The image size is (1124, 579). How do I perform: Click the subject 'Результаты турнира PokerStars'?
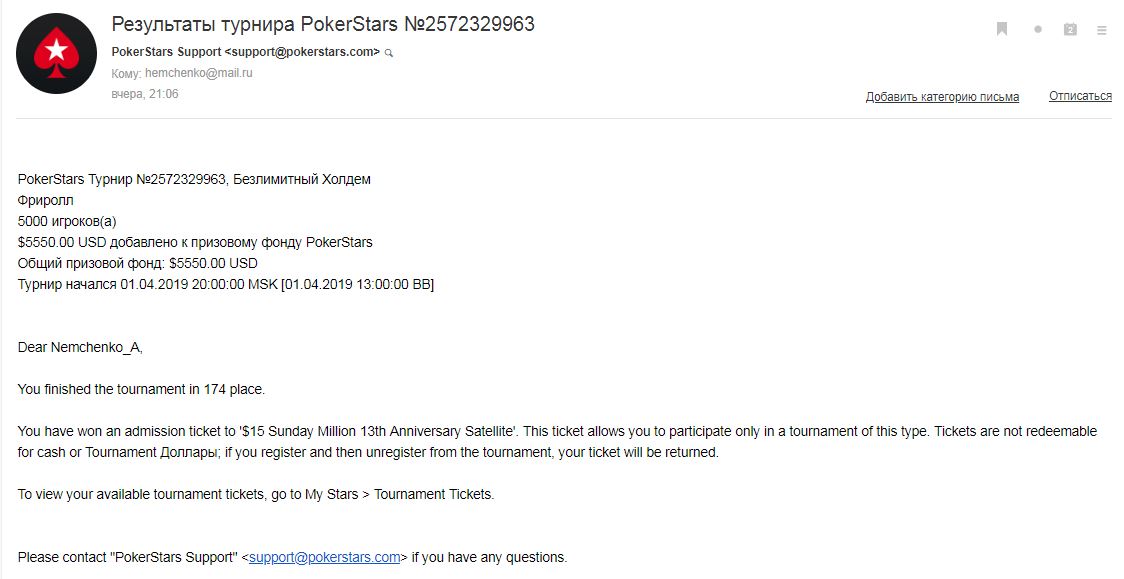click(254, 24)
